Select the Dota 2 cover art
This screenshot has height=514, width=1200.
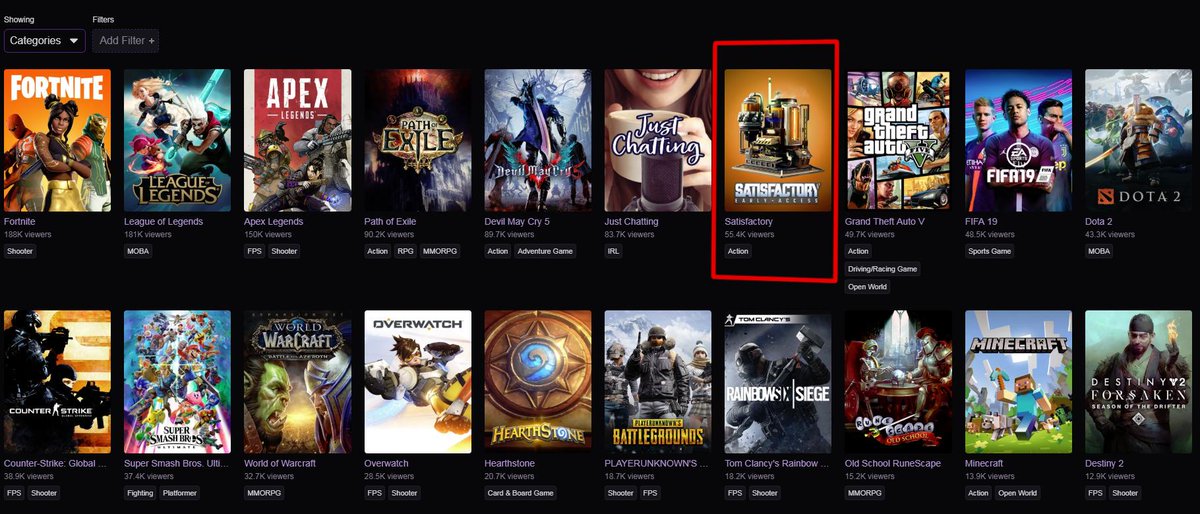click(x=1138, y=140)
